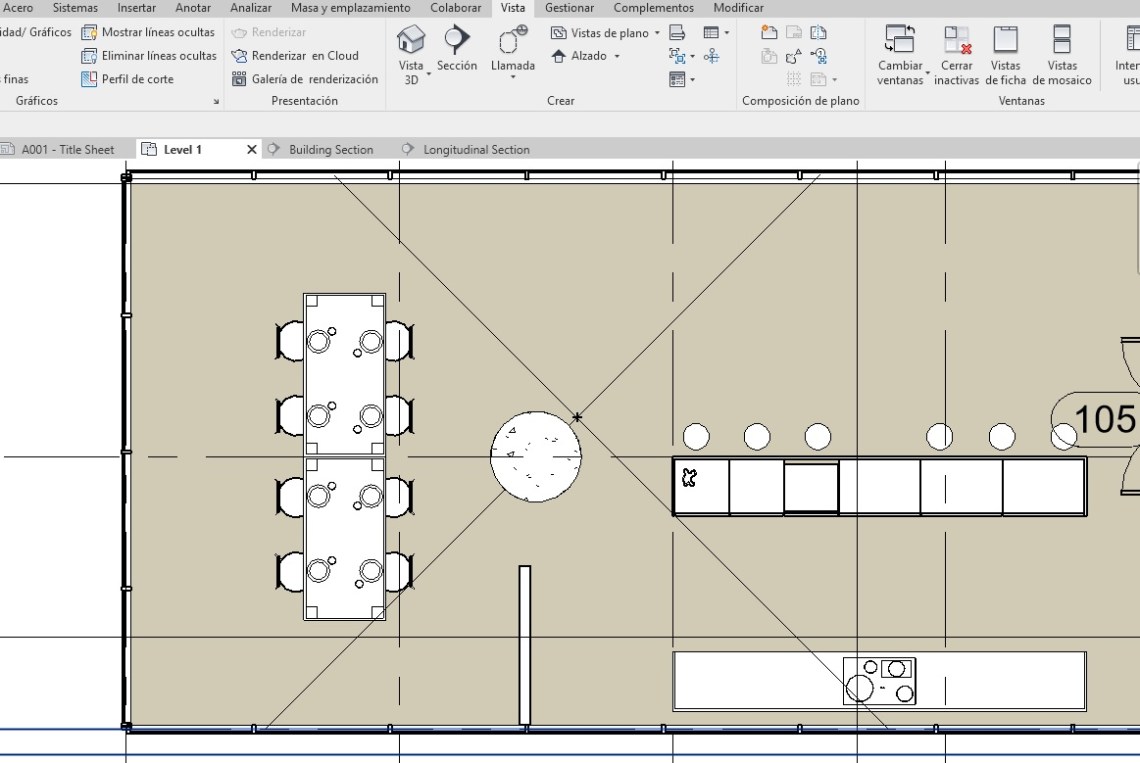The width and height of the screenshot is (1140, 763).
Task: Click Vistas de ficha icon
Action: (x=1005, y=42)
